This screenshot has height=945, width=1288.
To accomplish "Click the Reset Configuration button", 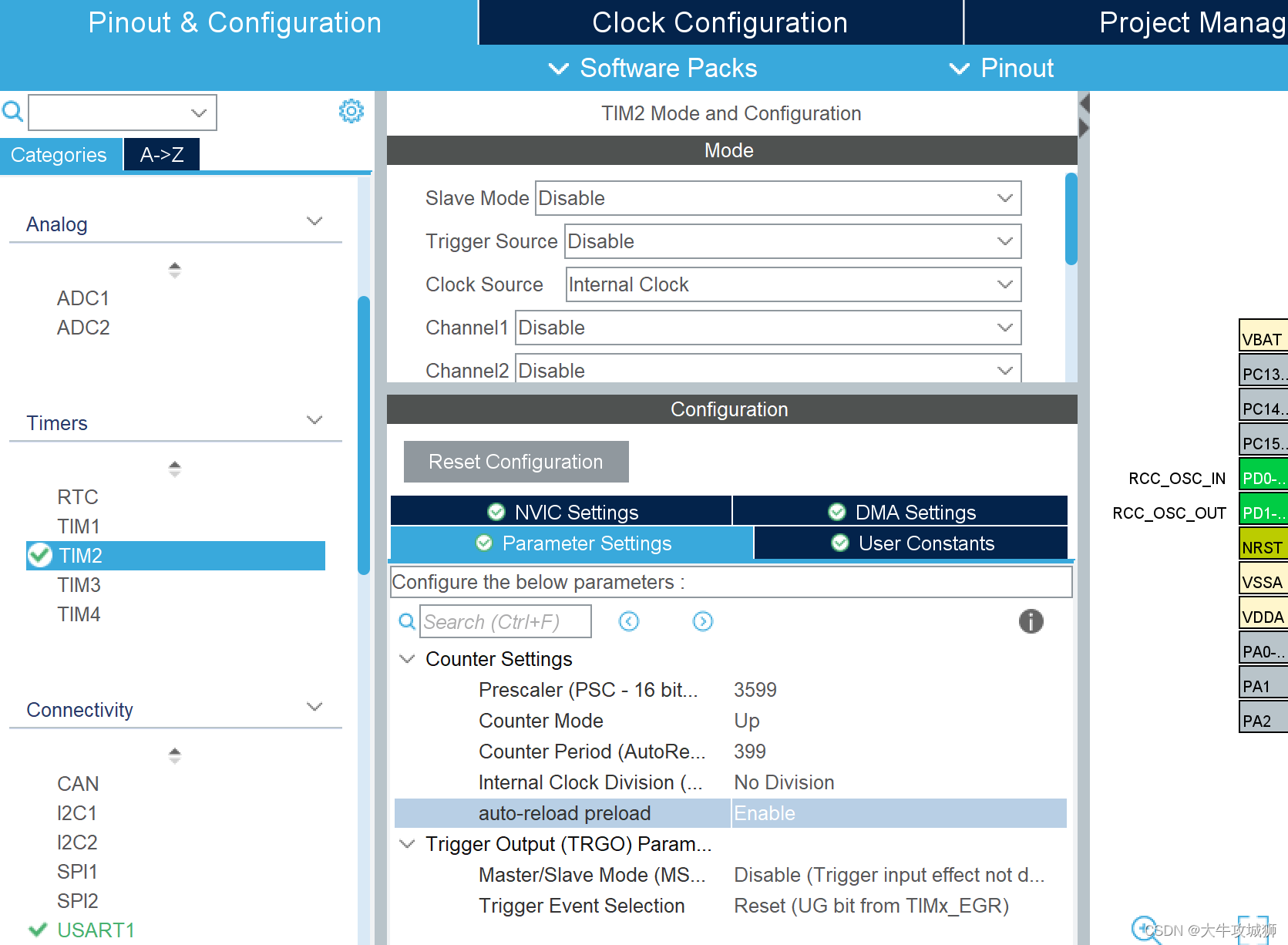I will click(x=516, y=462).
